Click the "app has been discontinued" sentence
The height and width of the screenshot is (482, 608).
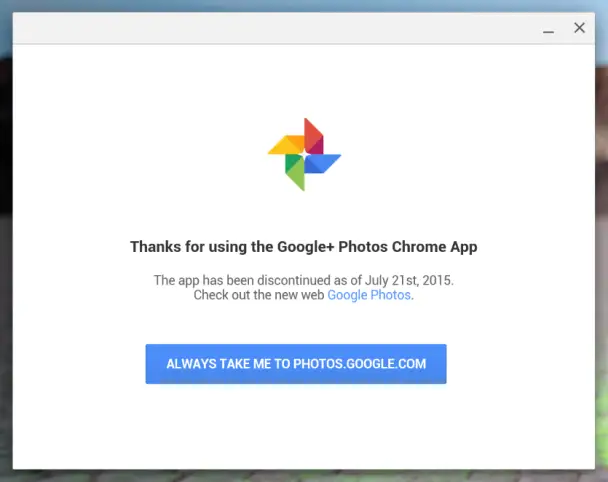click(x=304, y=280)
